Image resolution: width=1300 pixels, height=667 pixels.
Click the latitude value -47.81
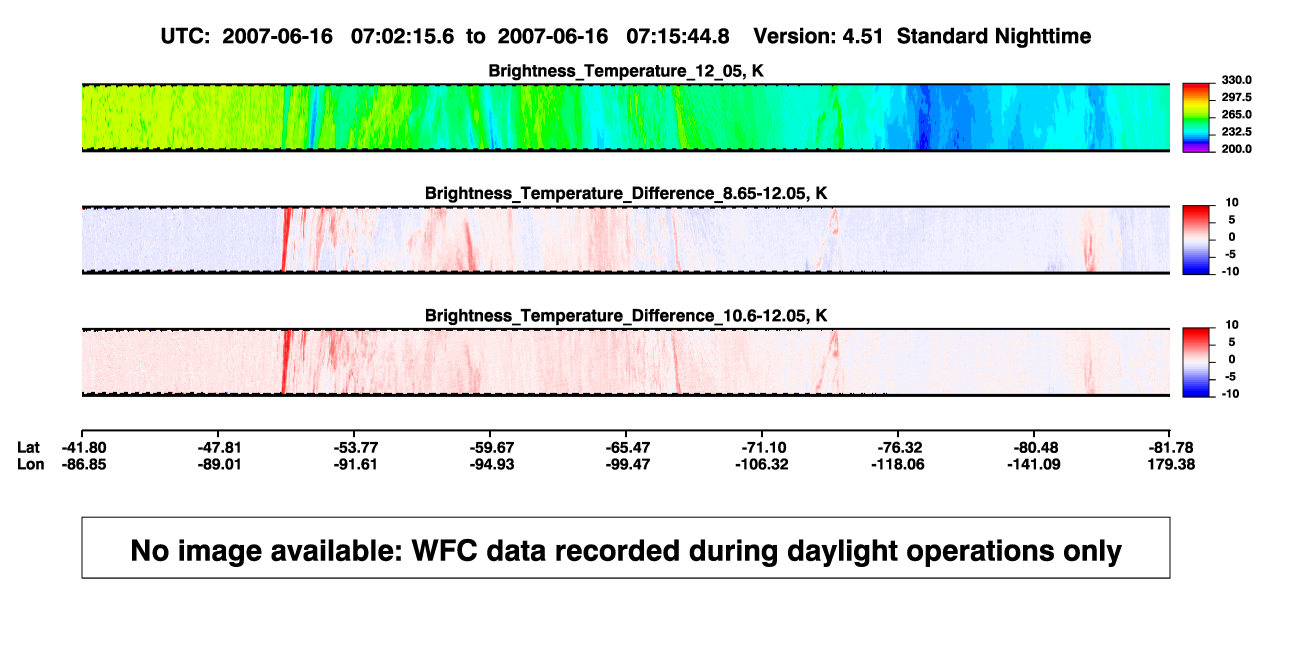coord(218,447)
